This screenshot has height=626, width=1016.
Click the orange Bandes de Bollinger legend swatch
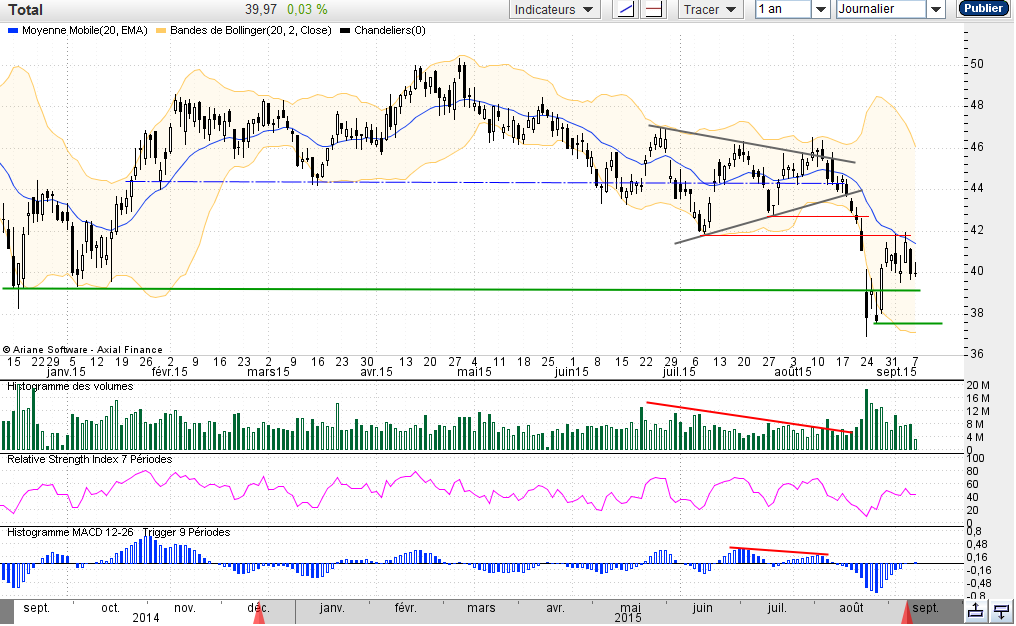(161, 30)
